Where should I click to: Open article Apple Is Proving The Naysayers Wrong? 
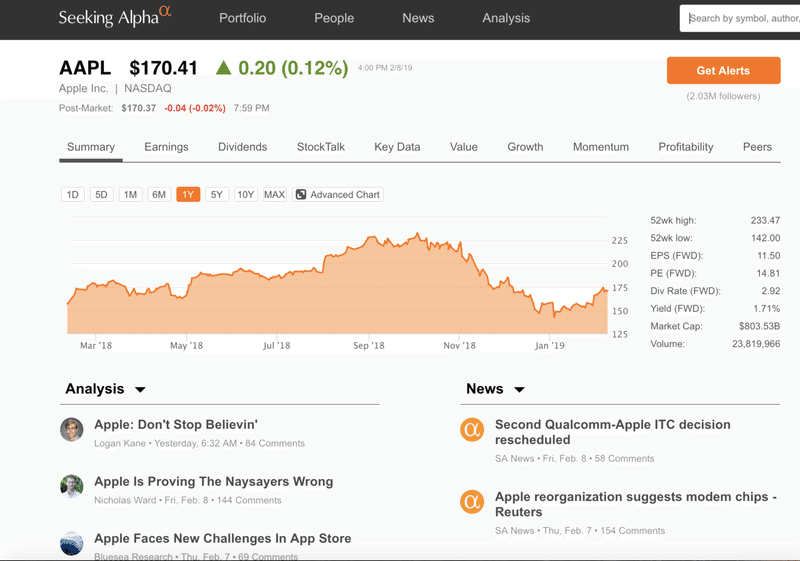[213, 481]
